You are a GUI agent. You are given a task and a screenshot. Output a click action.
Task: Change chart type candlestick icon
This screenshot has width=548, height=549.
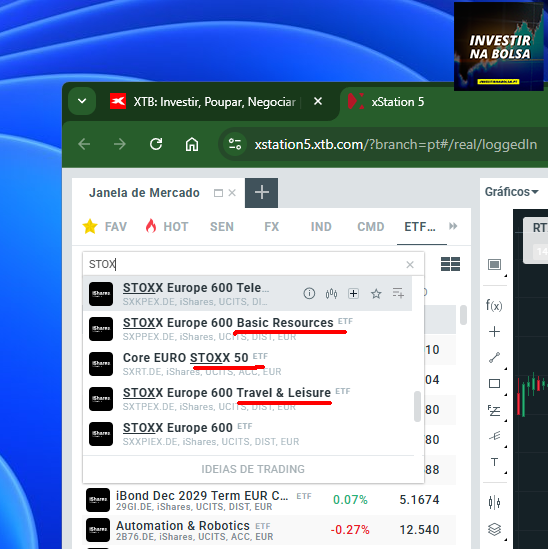[x=494, y=503]
